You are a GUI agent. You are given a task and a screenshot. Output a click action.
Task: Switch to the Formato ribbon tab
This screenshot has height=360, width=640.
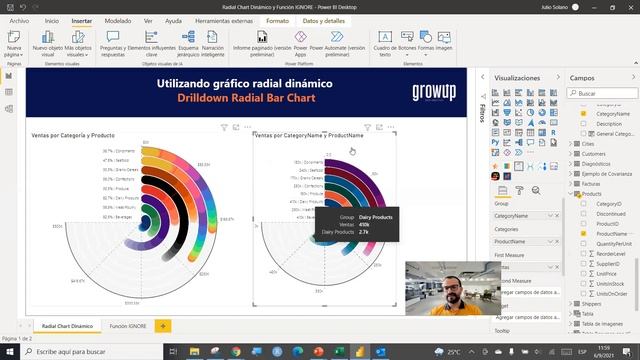tap(278, 21)
